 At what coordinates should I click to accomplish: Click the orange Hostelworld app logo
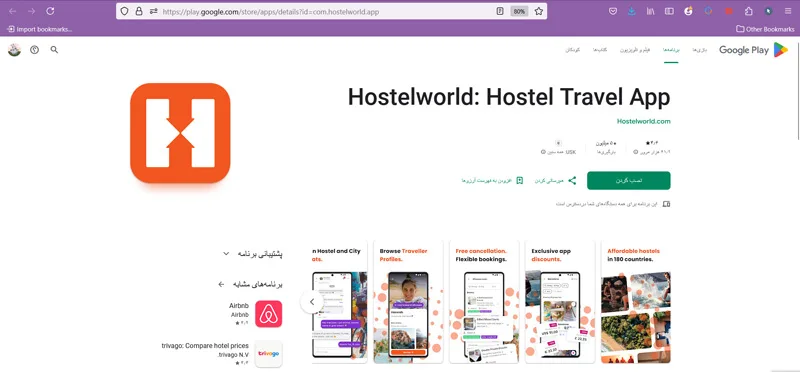(180, 133)
